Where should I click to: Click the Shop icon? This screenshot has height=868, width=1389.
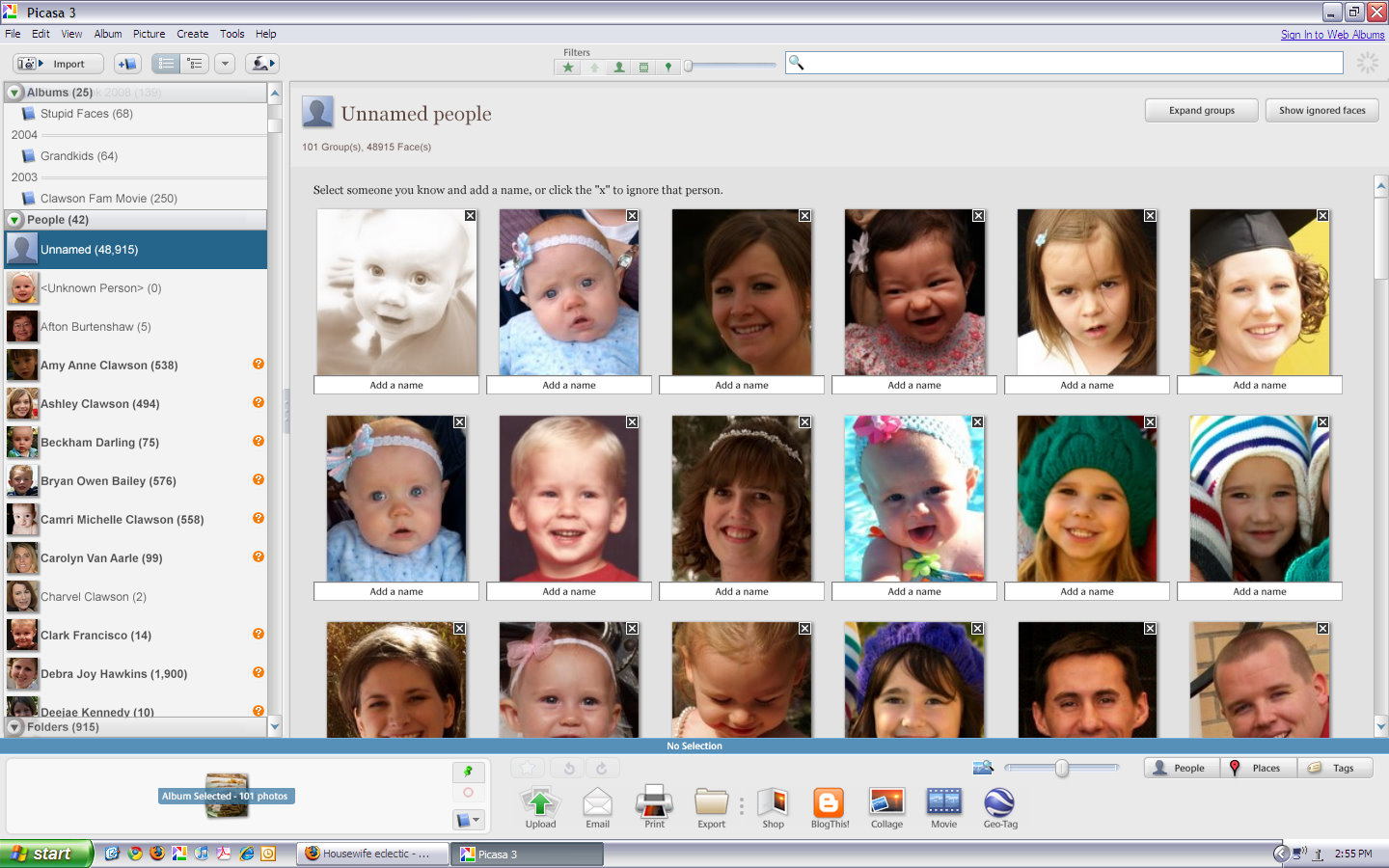(773, 808)
